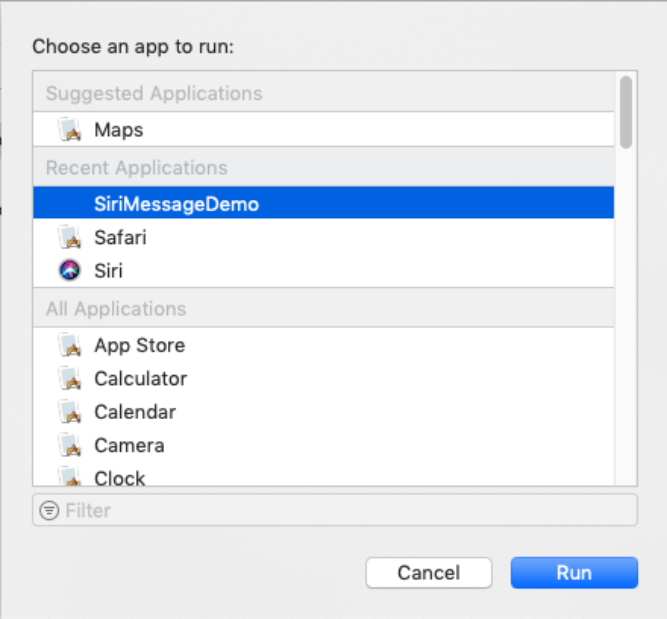Click the Clock app icon
The width and height of the screenshot is (667, 619).
tap(69, 476)
